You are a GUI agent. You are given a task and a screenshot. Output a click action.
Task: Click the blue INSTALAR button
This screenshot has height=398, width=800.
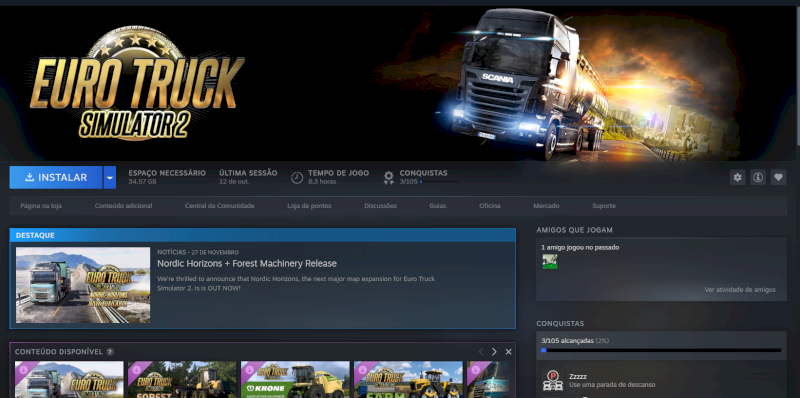(56, 178)
